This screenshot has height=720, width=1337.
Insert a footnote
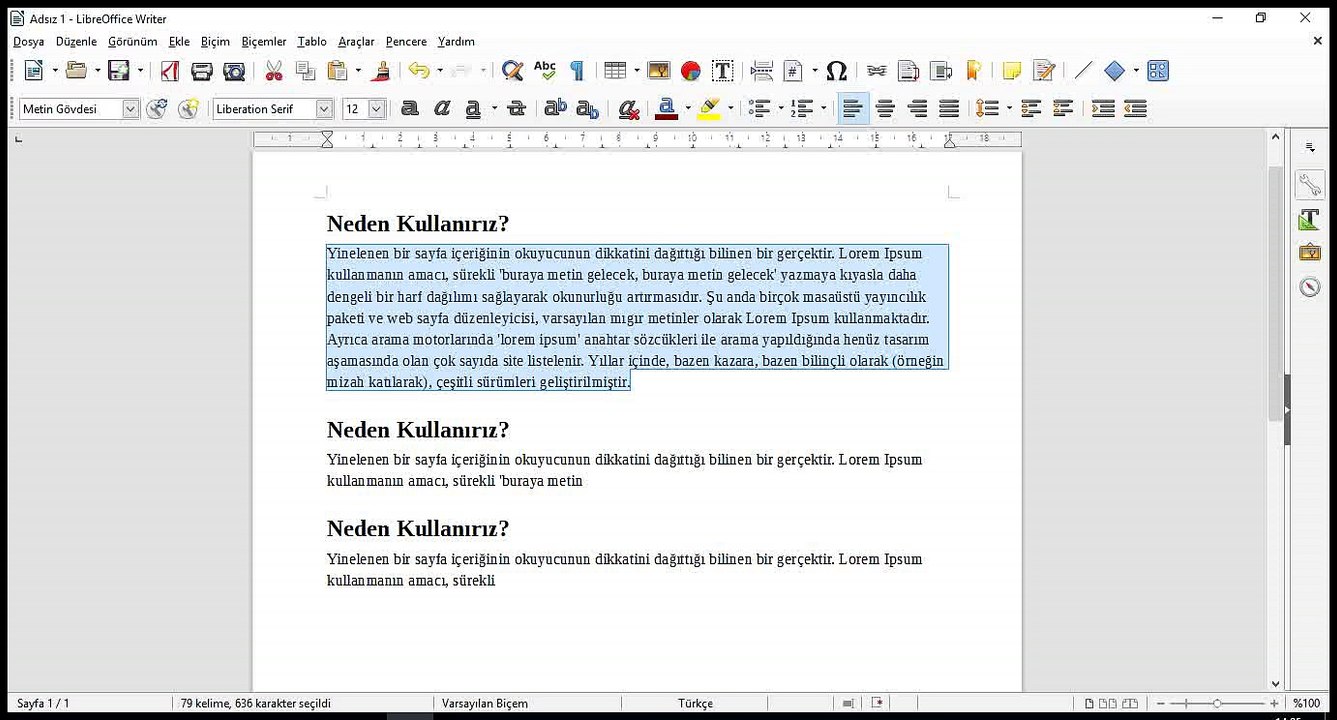(x=909, y=70)
